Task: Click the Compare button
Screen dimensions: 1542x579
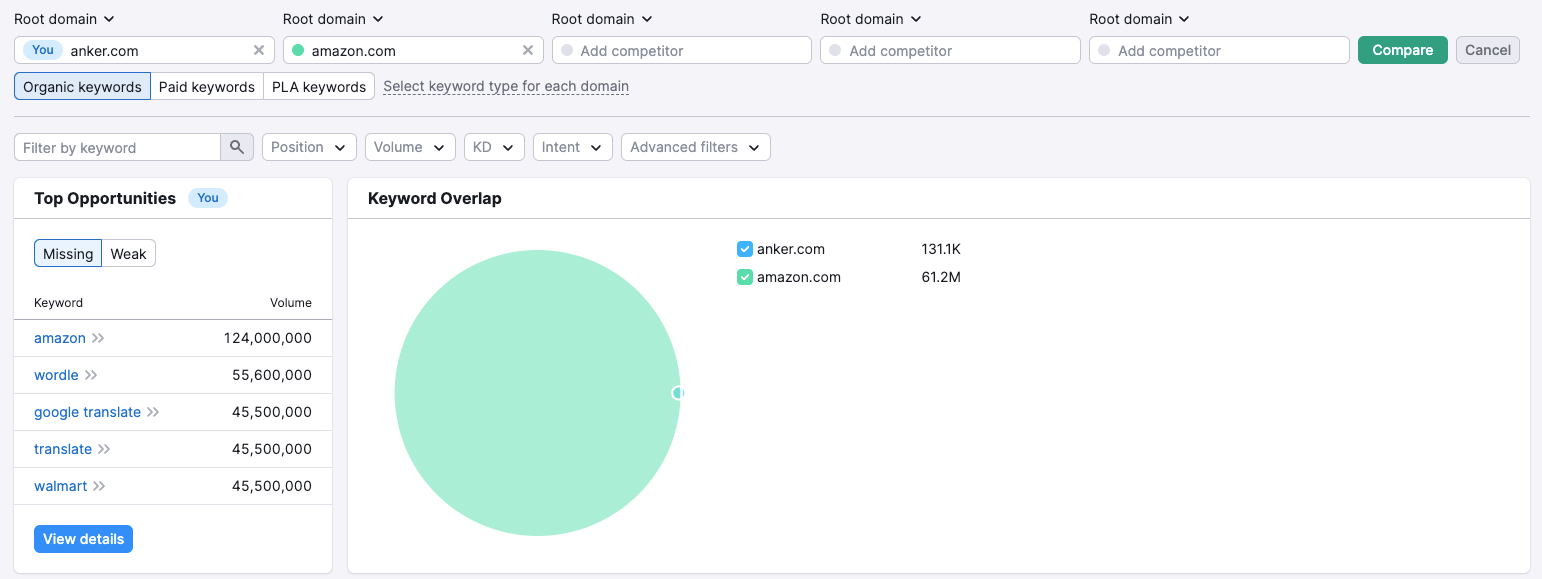Action: pyautogui.click(x=1403, y=50)
